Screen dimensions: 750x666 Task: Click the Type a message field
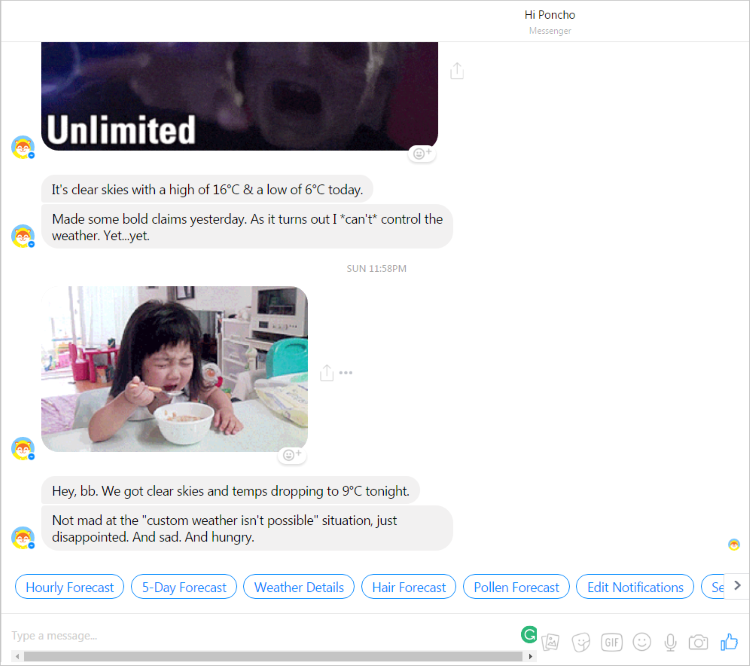click(263, 635)
